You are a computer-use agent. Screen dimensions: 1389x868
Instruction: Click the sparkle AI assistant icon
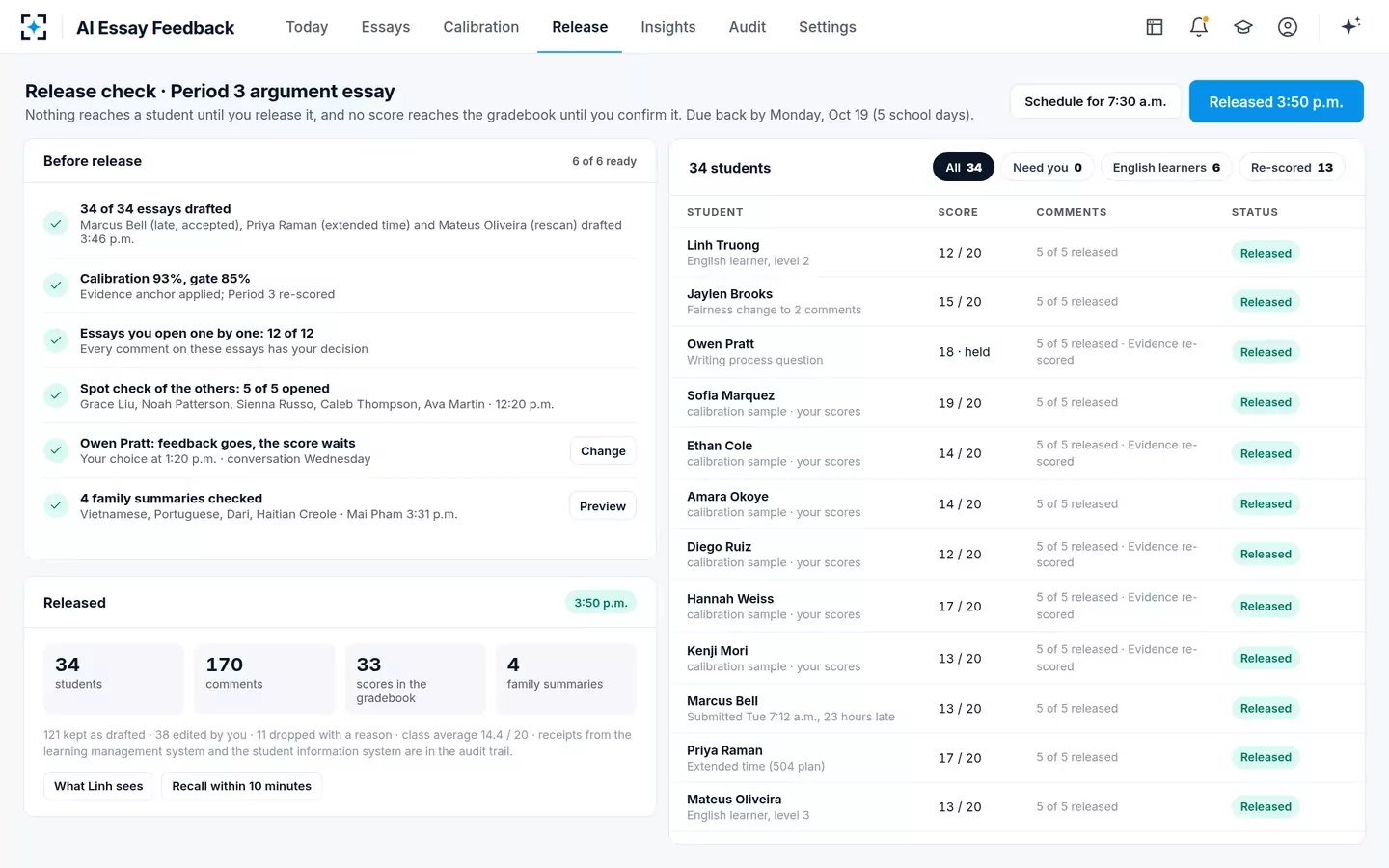pos(1350,26)
